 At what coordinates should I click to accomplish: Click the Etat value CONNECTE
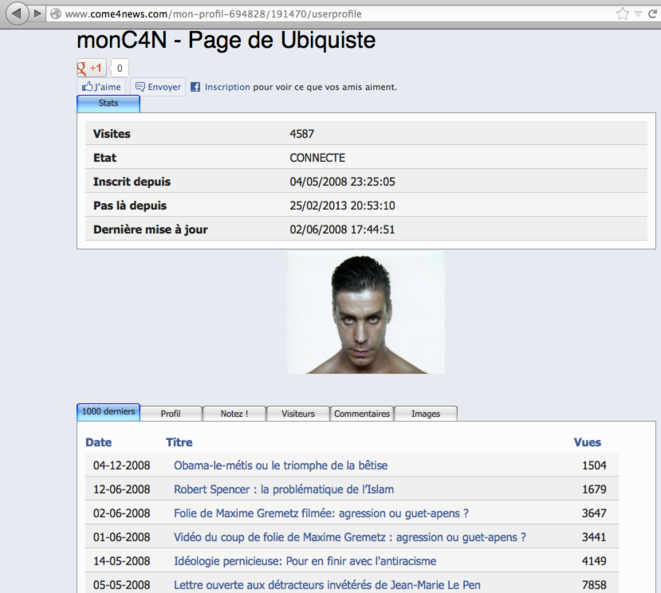point(317,158)
